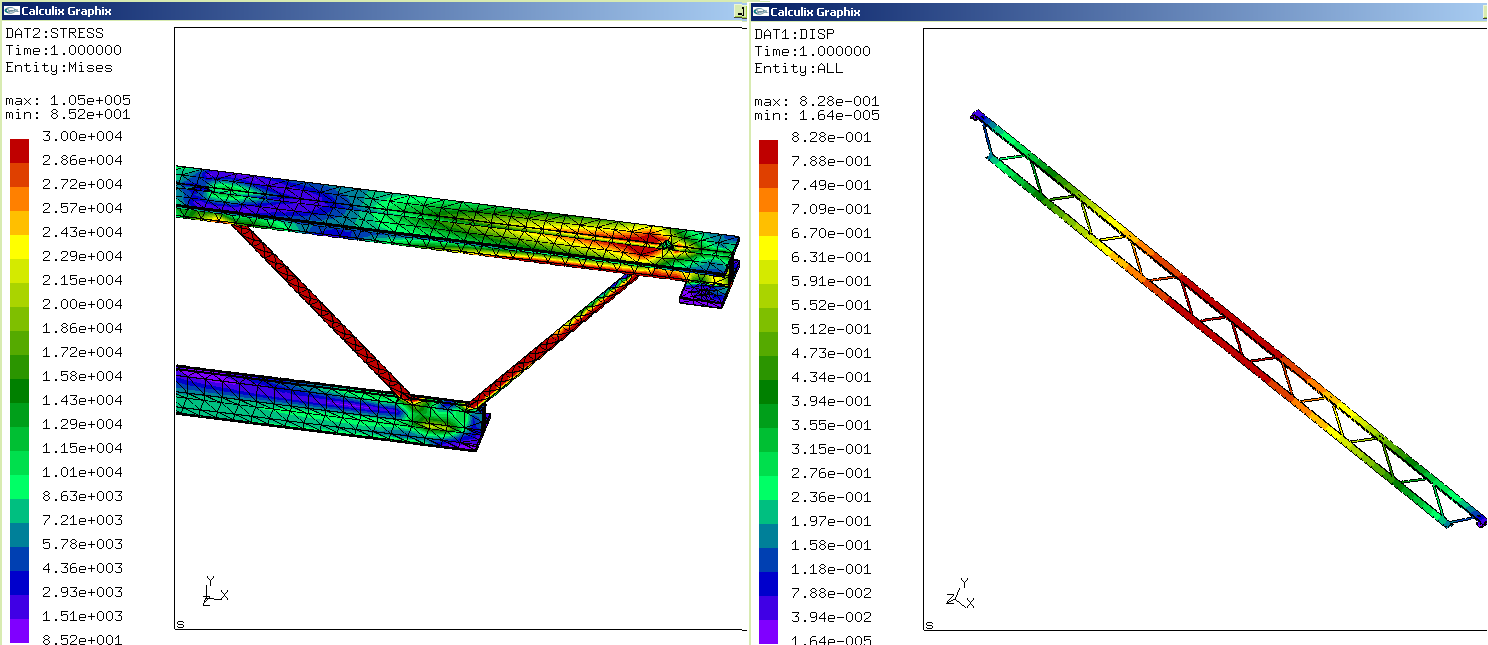Minimize the left Calculix Graphix window
The width and height of the screenshot is (1488, 645).
[740, 12]
